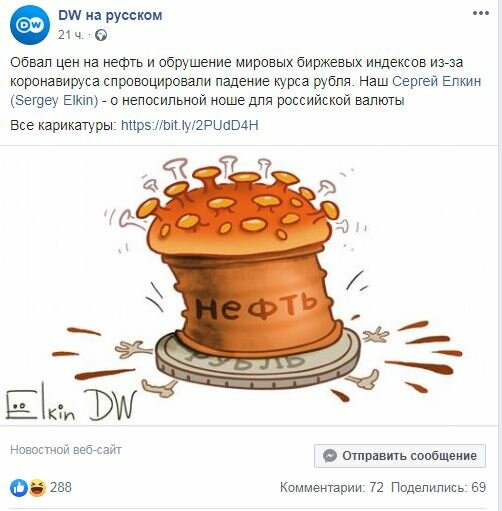Open Поделились: 69 shares list
The height and width of the screenshot is (511, 502).
pyautogui.click(x=438, y=488)
